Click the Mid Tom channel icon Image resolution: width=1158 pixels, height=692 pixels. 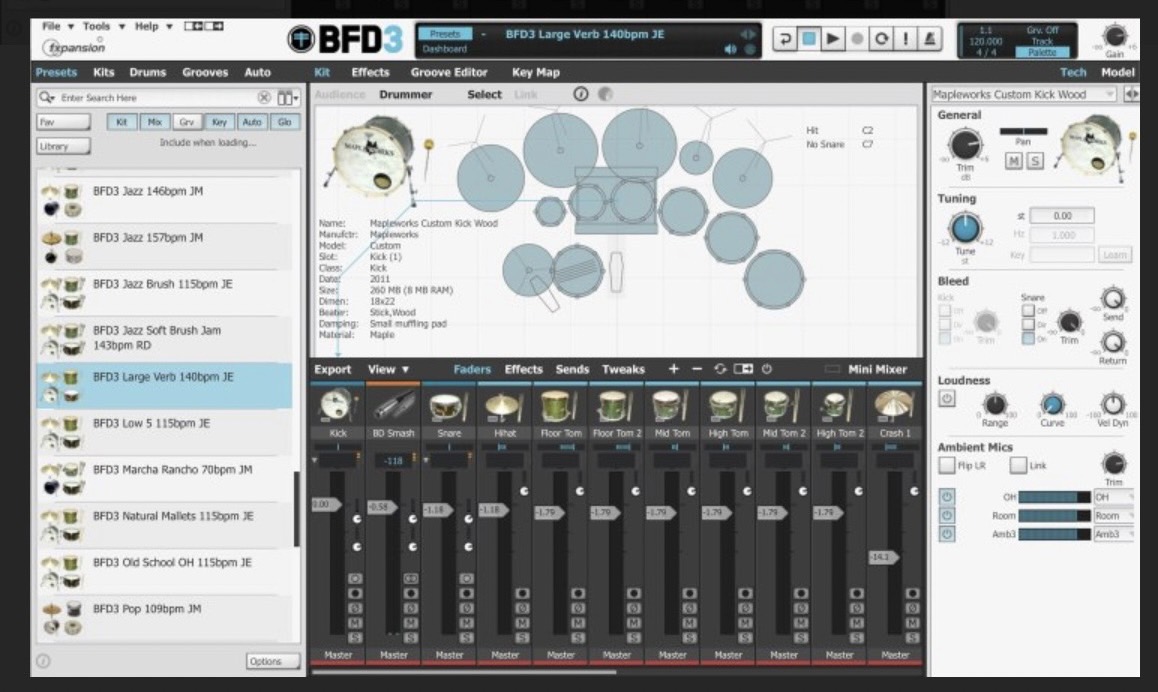(672, 405)
